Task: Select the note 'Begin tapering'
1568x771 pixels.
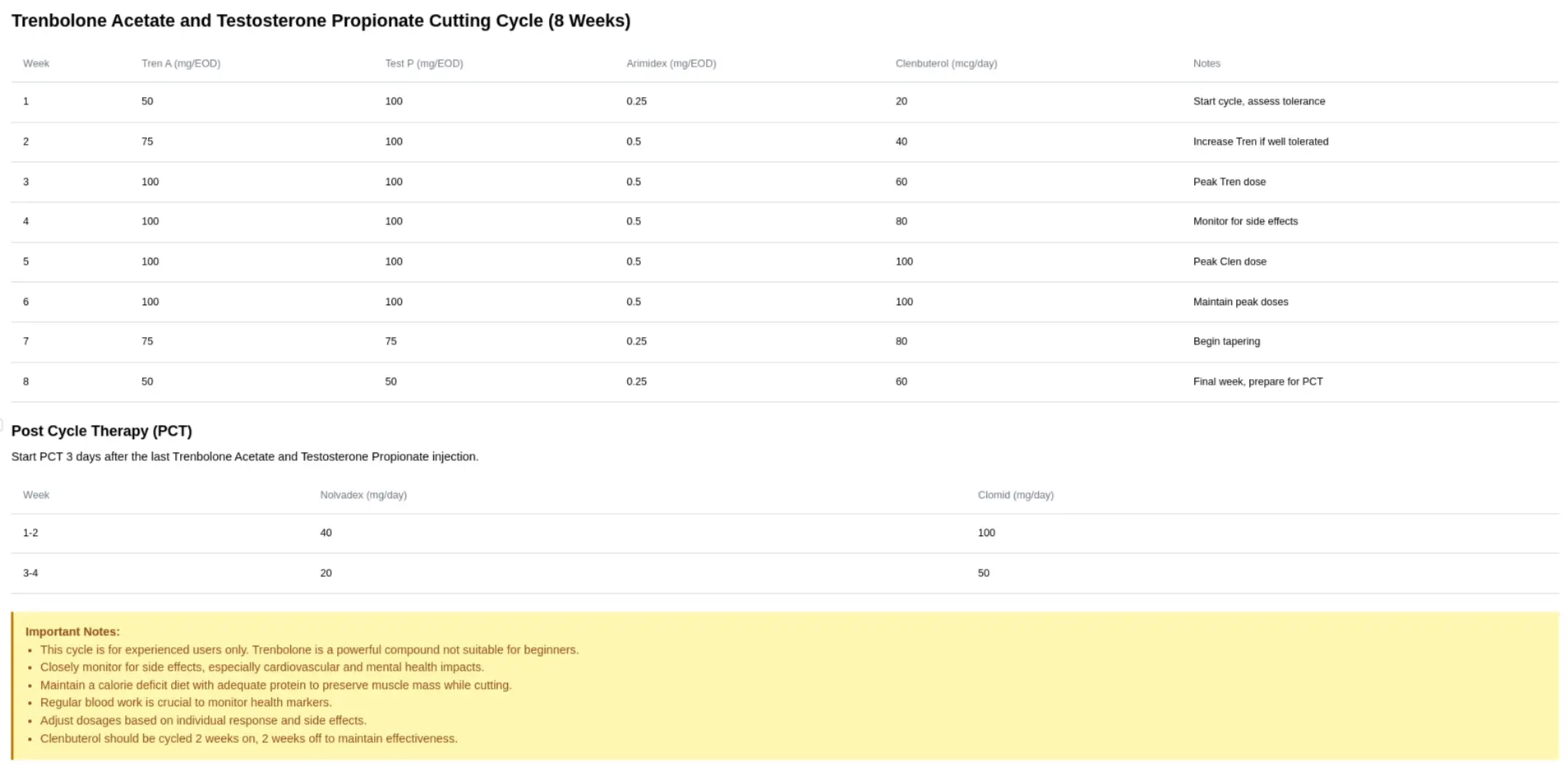Action: 1226,341
